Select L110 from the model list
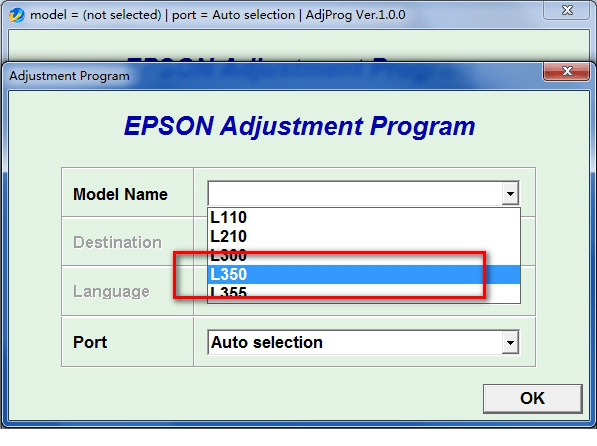The width and height of the screenshot is (597, 446). click(364, 217)
